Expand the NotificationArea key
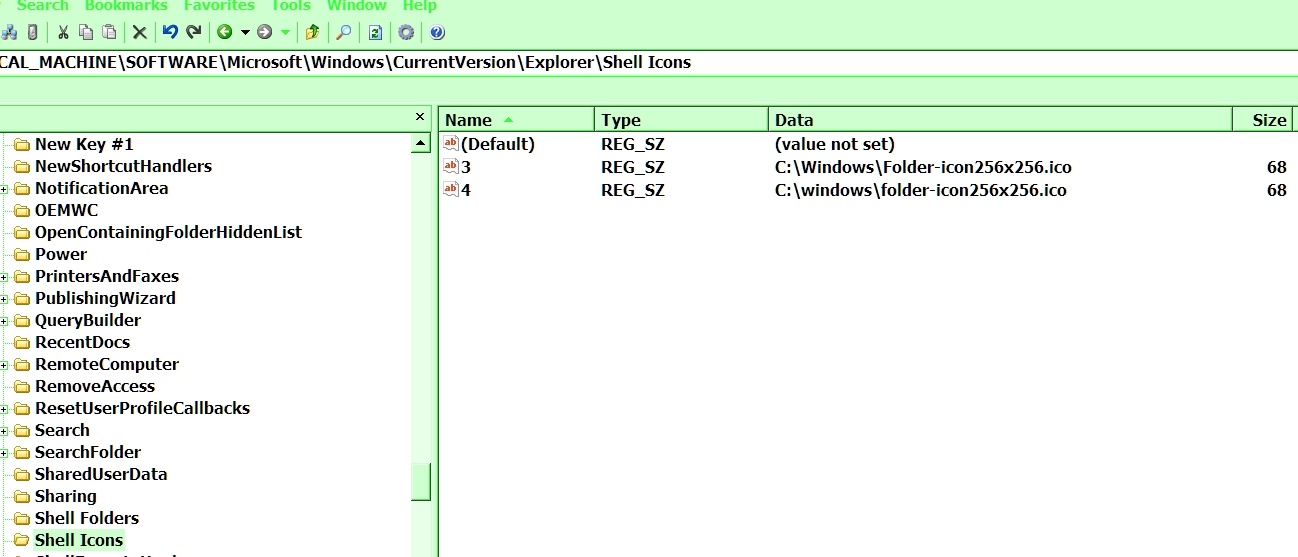 pyautogui.click(x=4, y=189)
